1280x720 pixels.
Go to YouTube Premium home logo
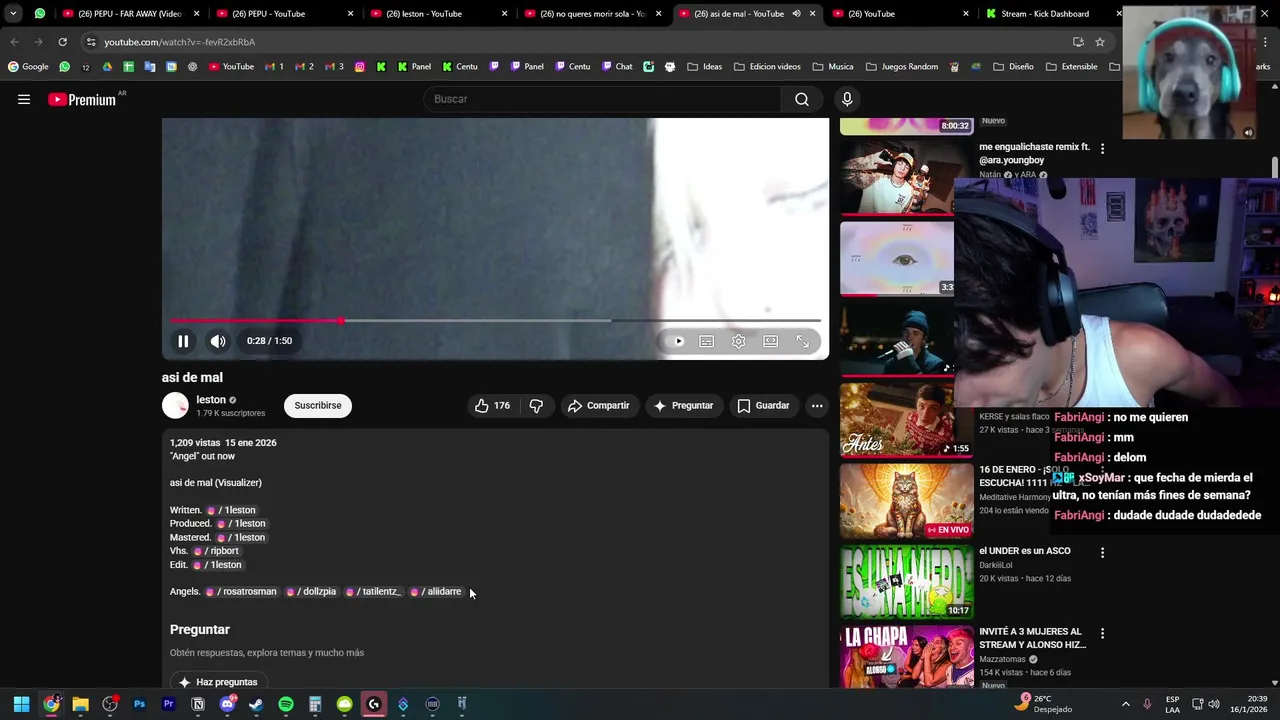(82, 99)
